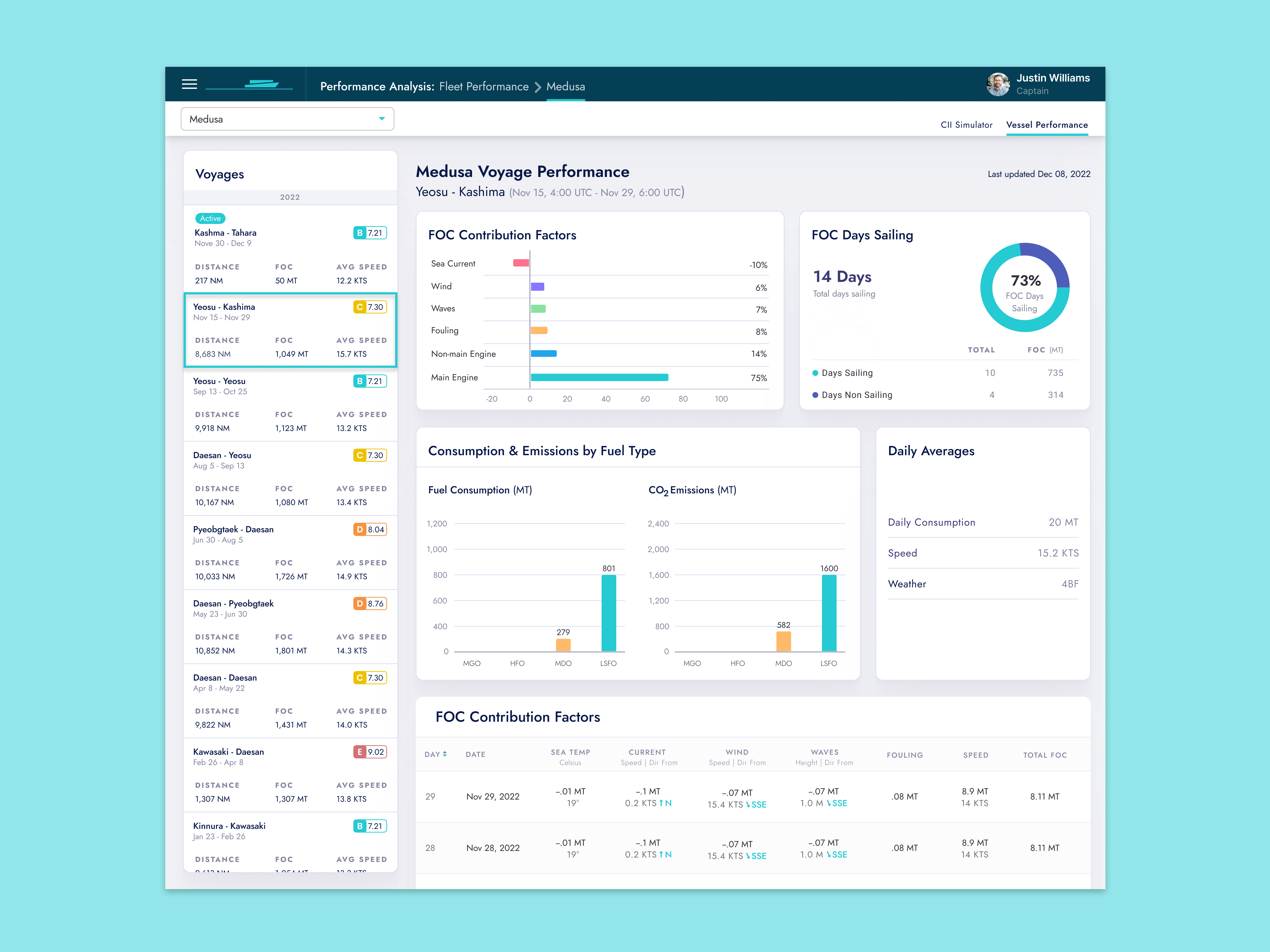Click breadcrumb chevron separator arrow

coord(538,87)
